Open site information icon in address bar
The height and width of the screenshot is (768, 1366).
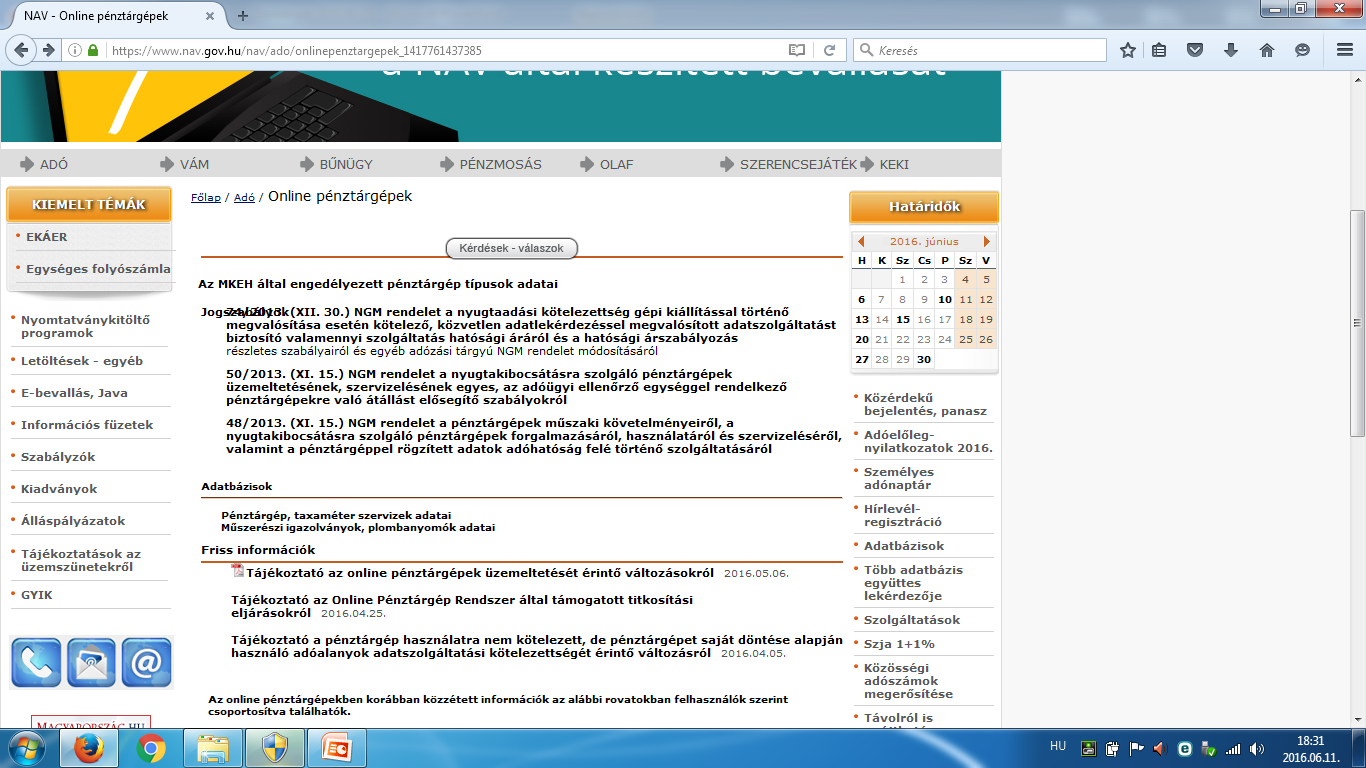click(x=75, y=50)
